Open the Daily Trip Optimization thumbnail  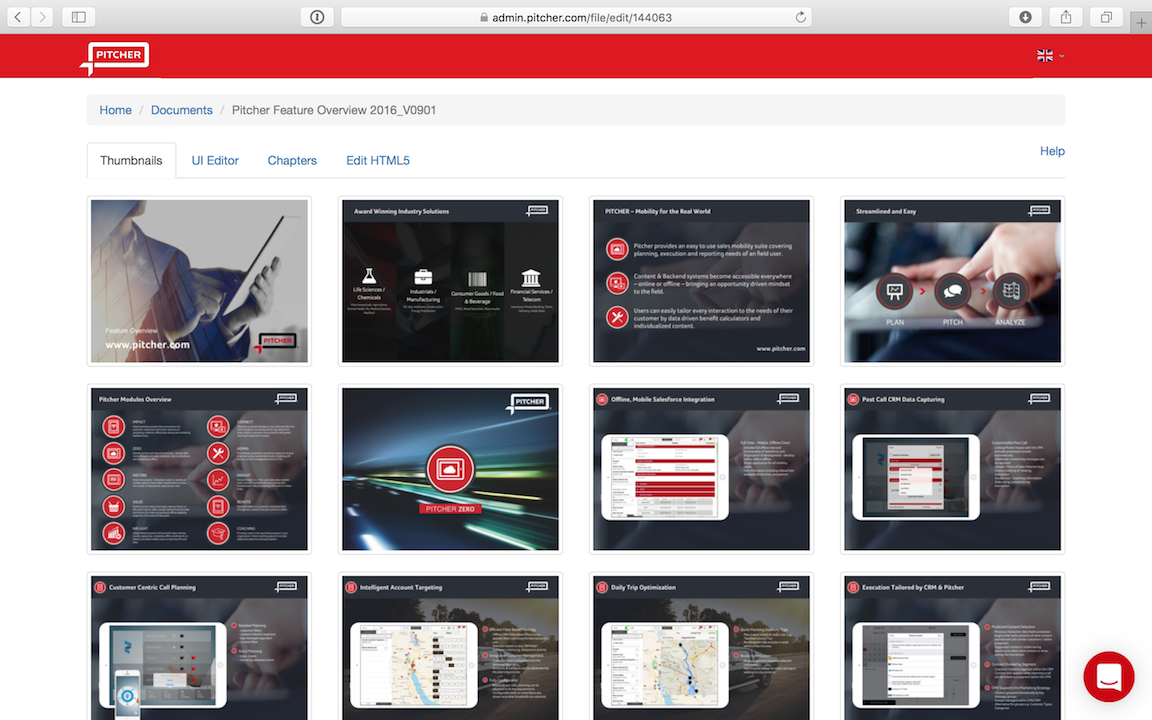point(702,647)
